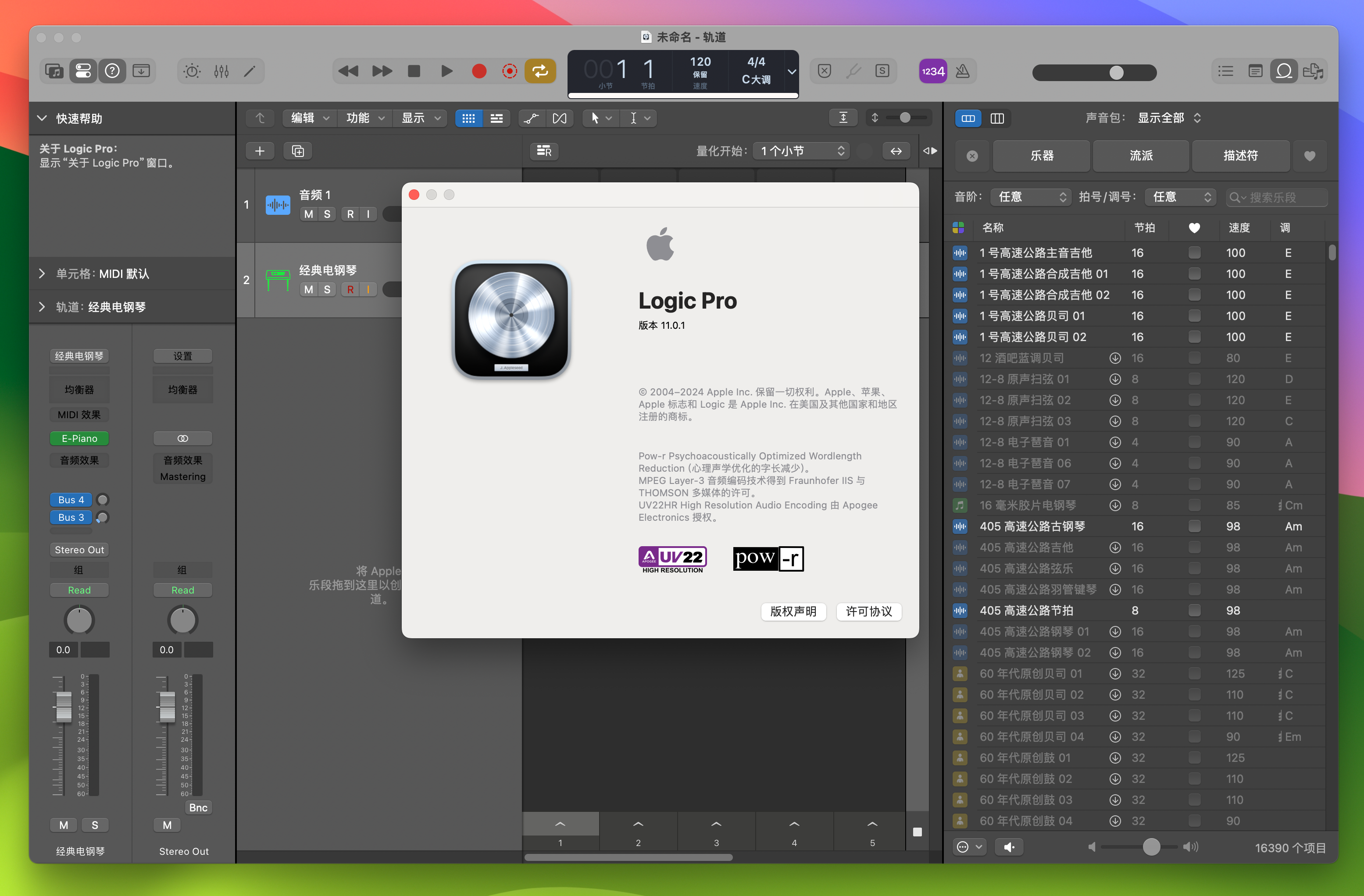Viewport: 1364px width, 896px height.
Task: Open the 音阶 任意 dropdown
Action: coord(1030,197)
